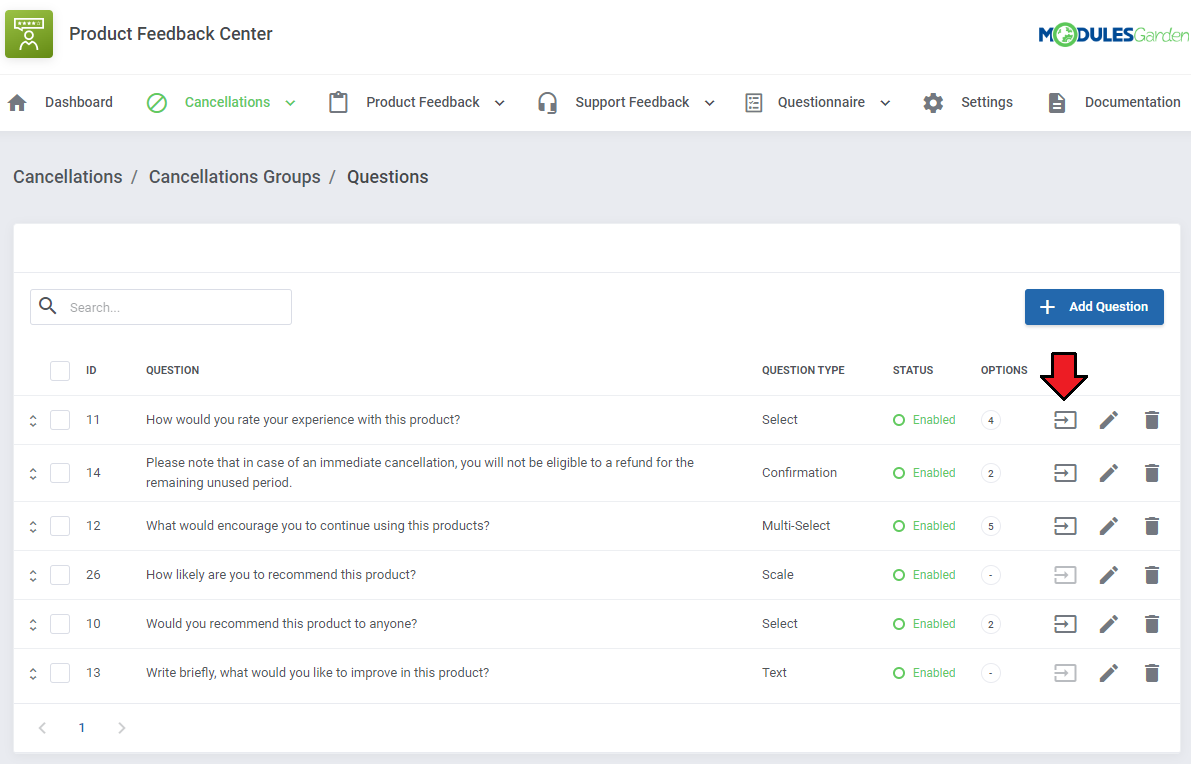
Task: Edit question 13 with pencil icon
Action: pyautogui.click(x=1109, y=673)
